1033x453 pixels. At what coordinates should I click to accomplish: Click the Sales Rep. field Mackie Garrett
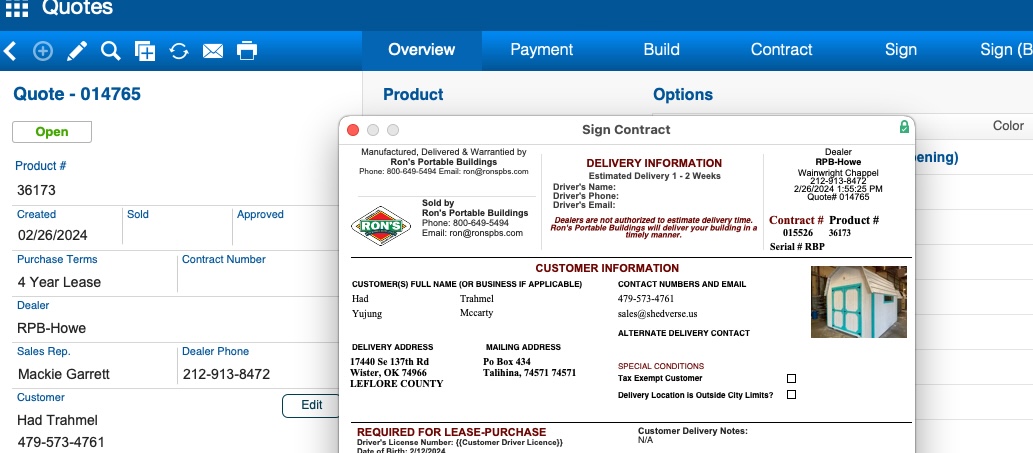pyautogui.click(x=64, y=374)
